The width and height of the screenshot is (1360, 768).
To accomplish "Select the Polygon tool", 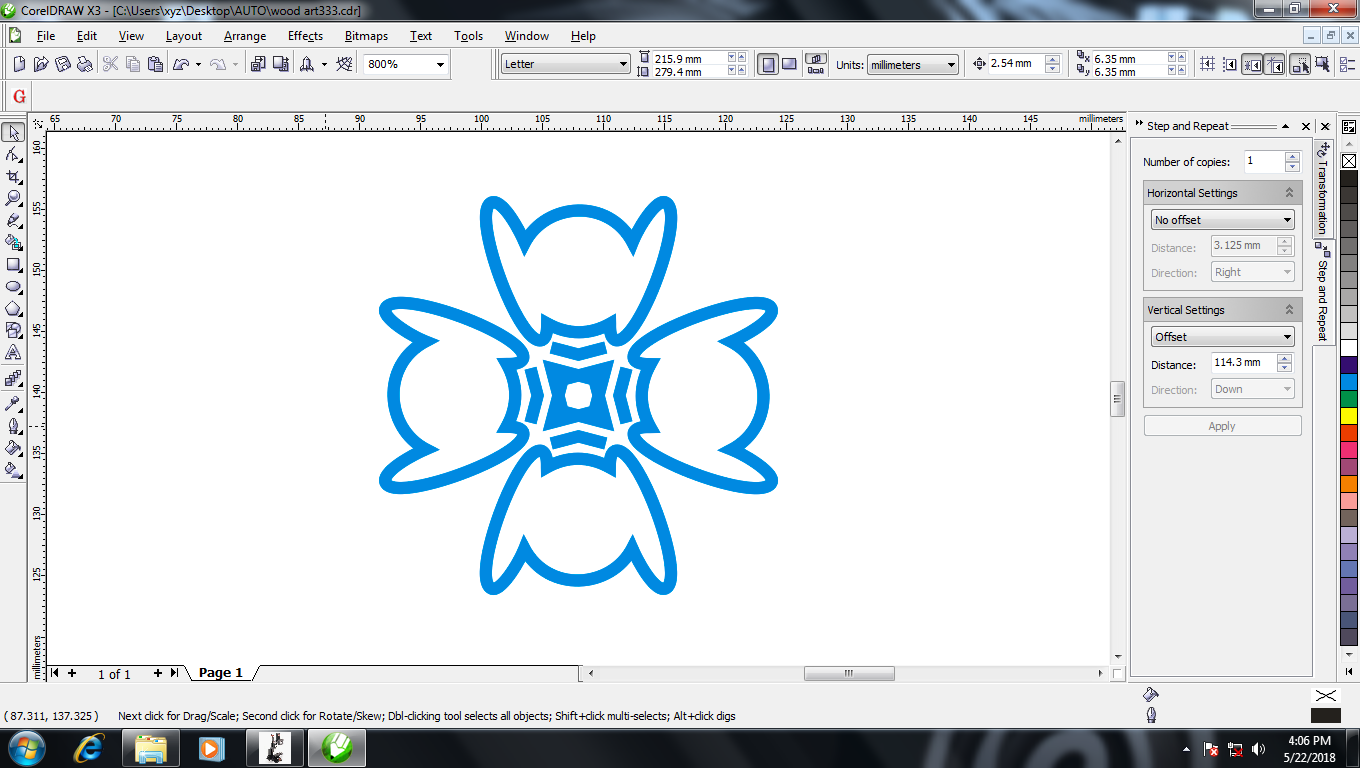I will [13, 309].
